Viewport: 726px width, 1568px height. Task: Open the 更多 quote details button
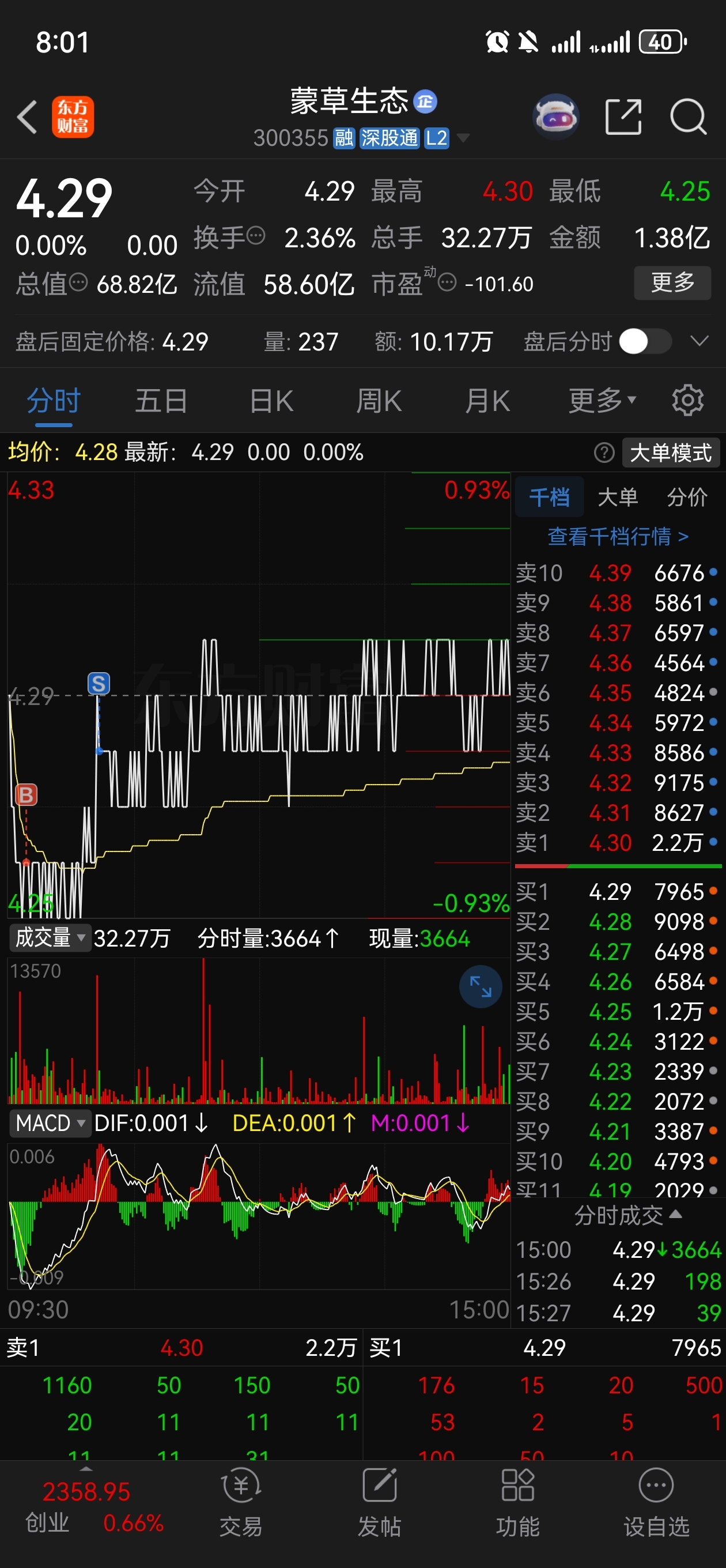pos(672,282)
